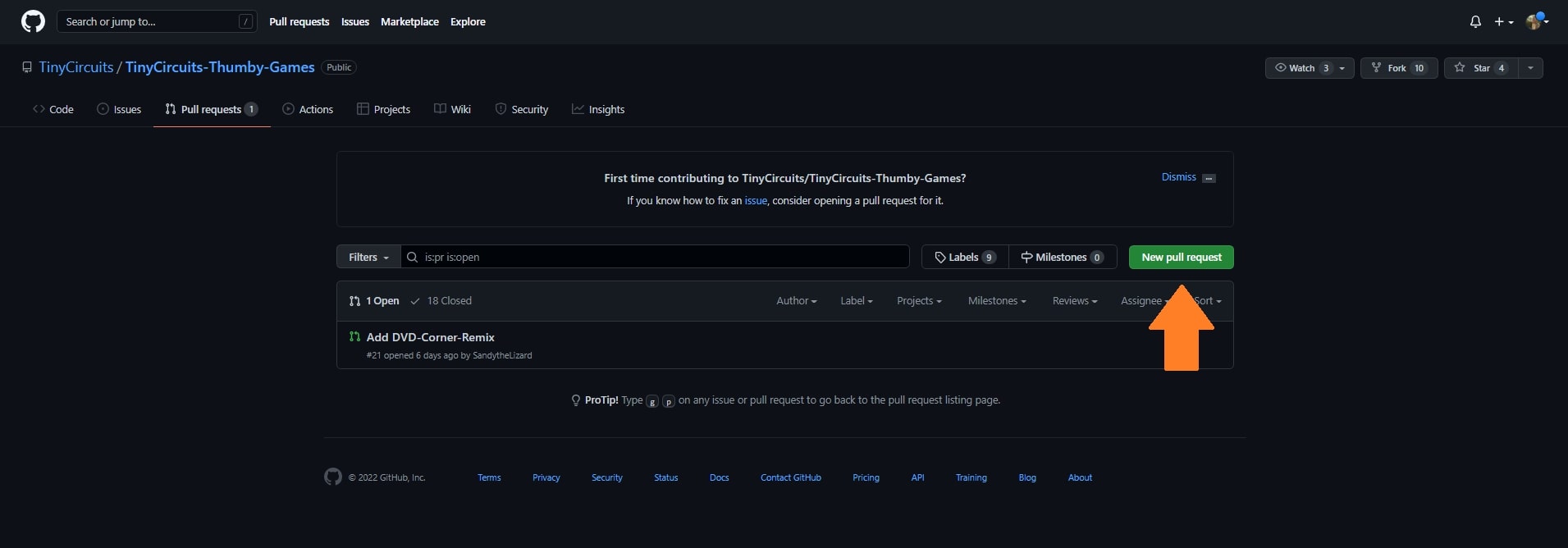Open the Insights tab

[x=598, y=109]
